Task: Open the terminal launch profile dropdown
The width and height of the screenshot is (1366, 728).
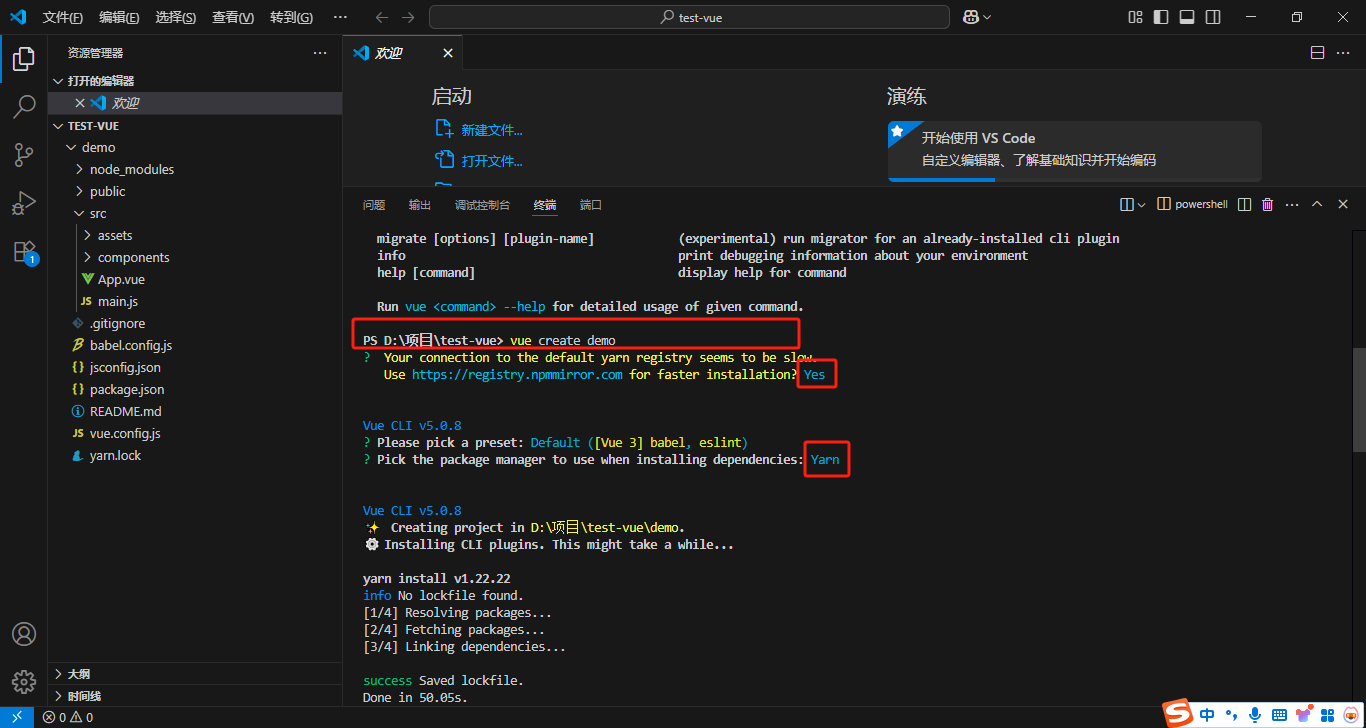Action: [1143, 203]
